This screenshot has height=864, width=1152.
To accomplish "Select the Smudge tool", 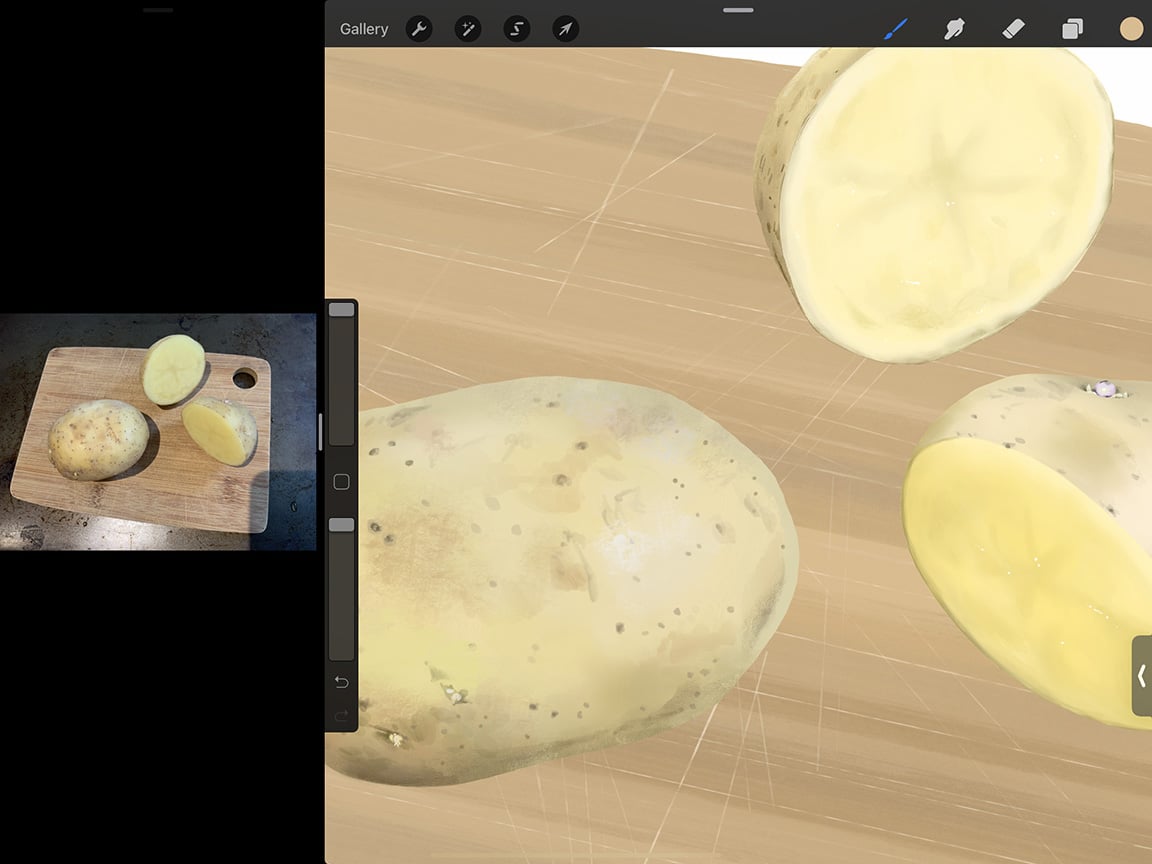I will coord(954,29).
